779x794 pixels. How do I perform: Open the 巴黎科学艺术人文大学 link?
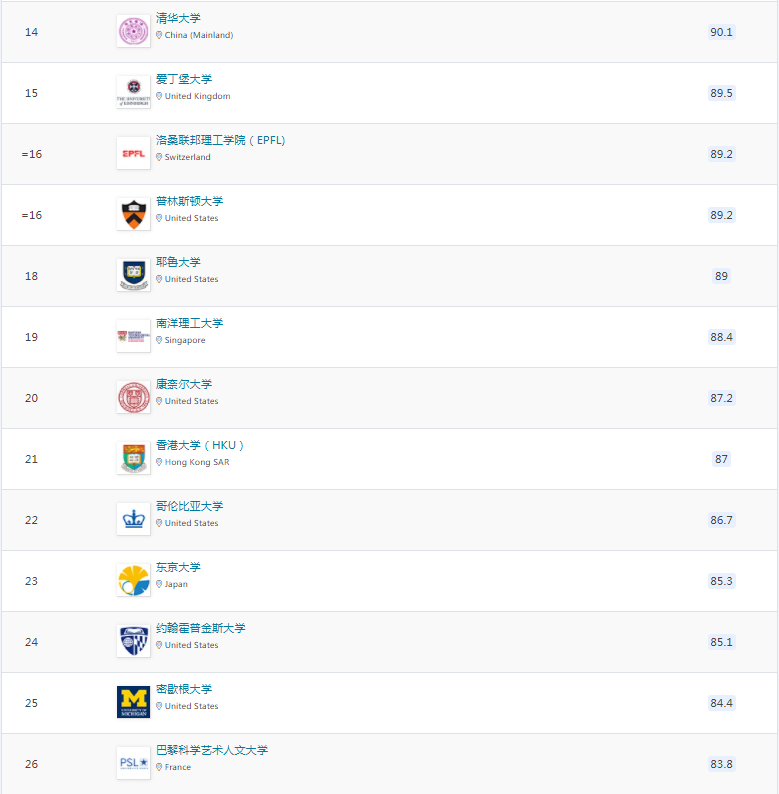[212, 750]
